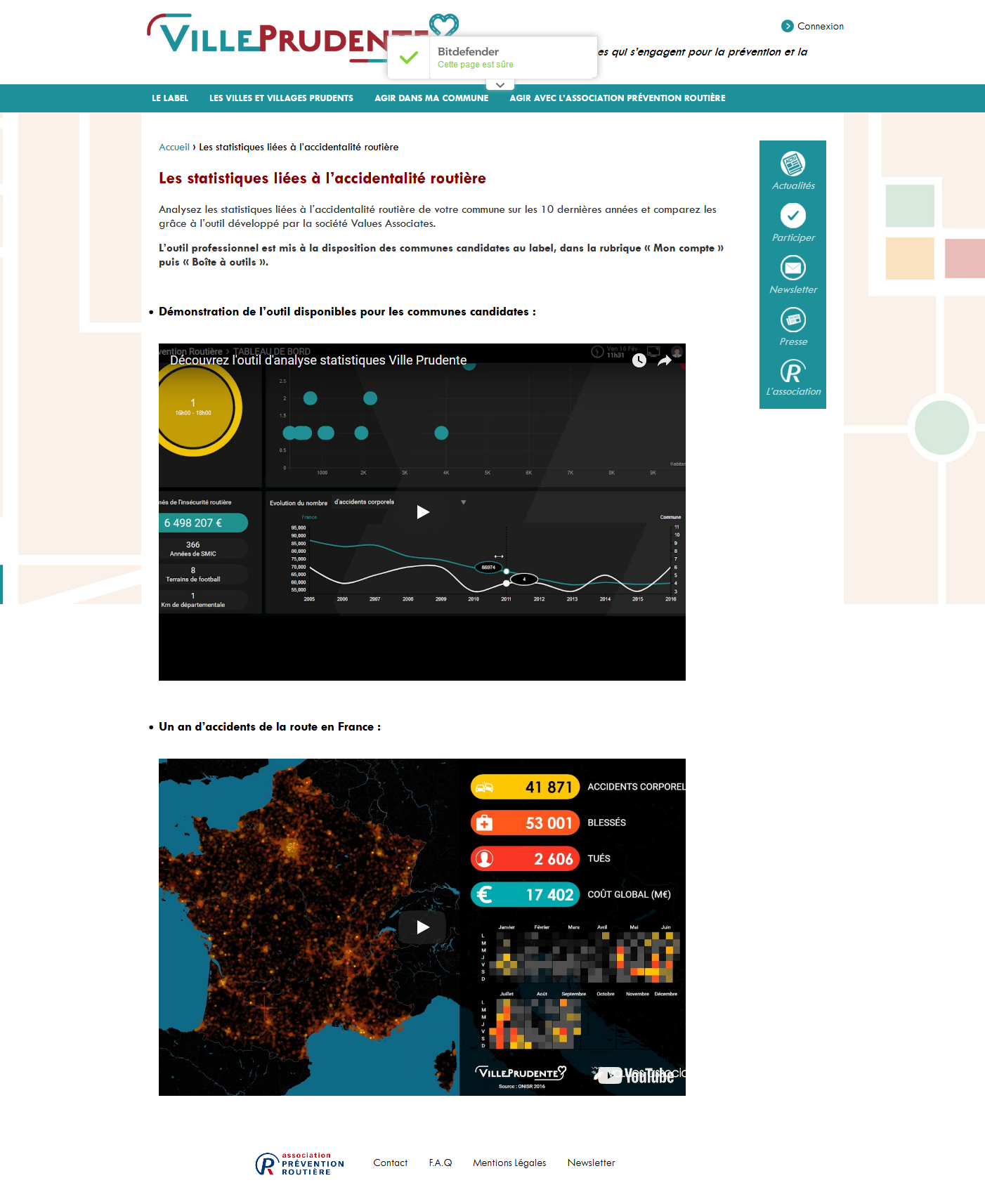Viewport: 985px width, 1204px height.
Task: Click the '2 606' tués figure
Action: coord(553,859)
